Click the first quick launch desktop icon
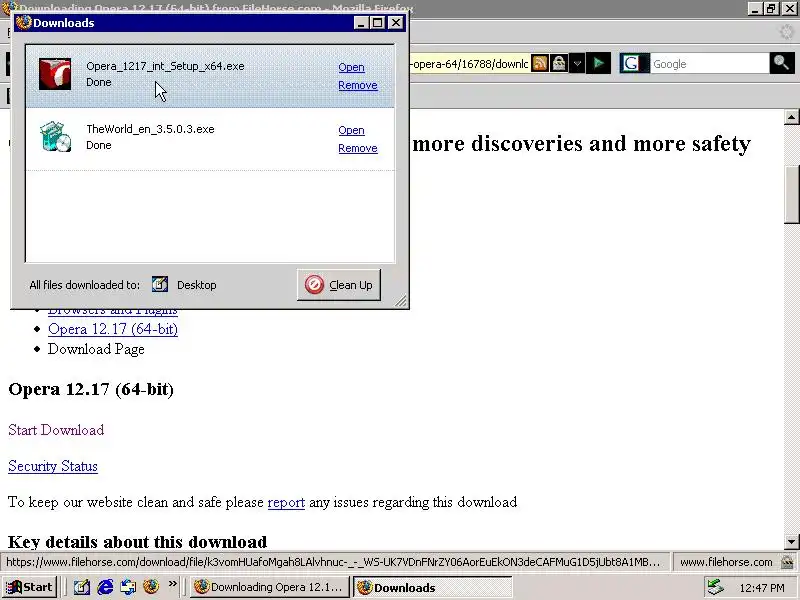Viewport: 800px width, 600px height. tap(82, 587)
